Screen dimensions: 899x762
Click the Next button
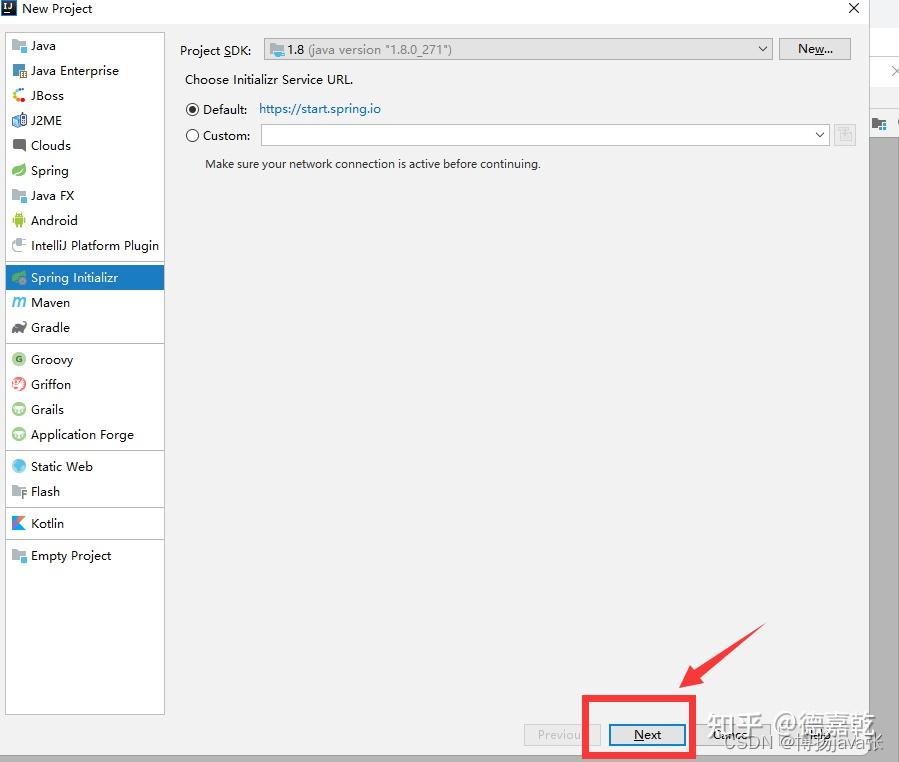point(647,734)
